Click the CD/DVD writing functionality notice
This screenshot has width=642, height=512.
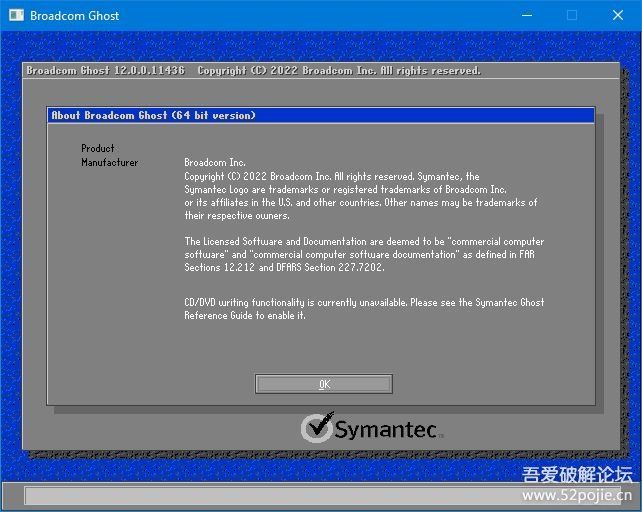(364, 308)
